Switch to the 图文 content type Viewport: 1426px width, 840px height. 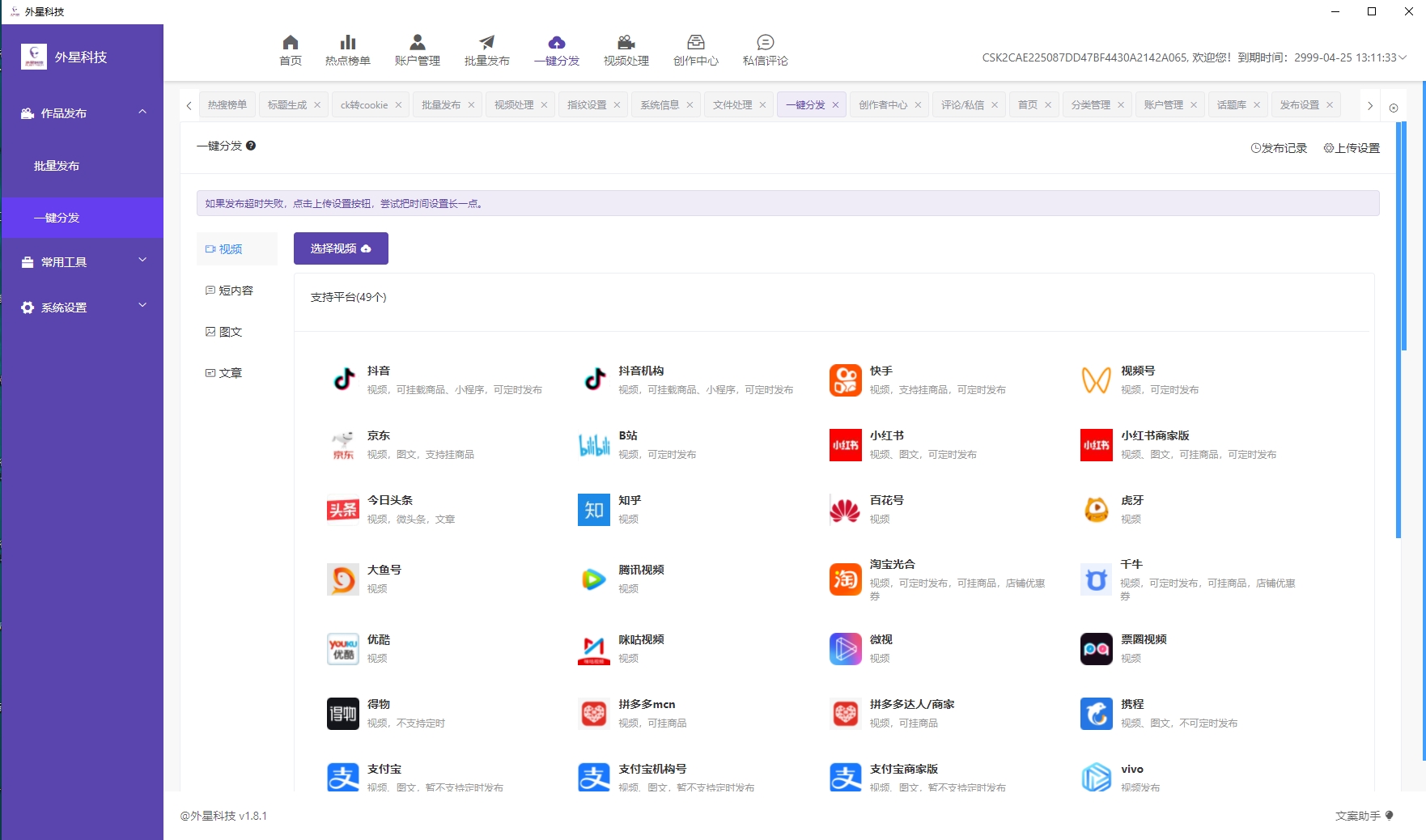[x=231, y=331]
